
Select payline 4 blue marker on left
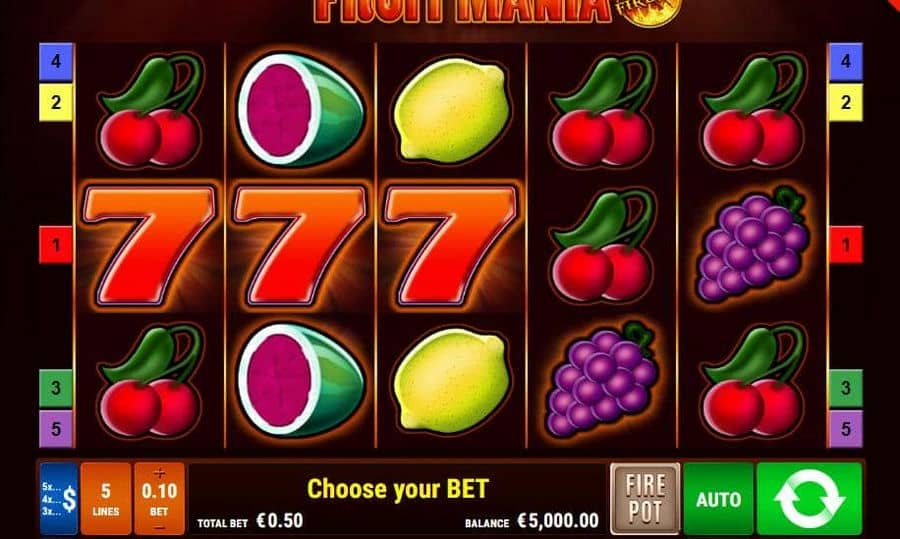click(x=56, y=61)
